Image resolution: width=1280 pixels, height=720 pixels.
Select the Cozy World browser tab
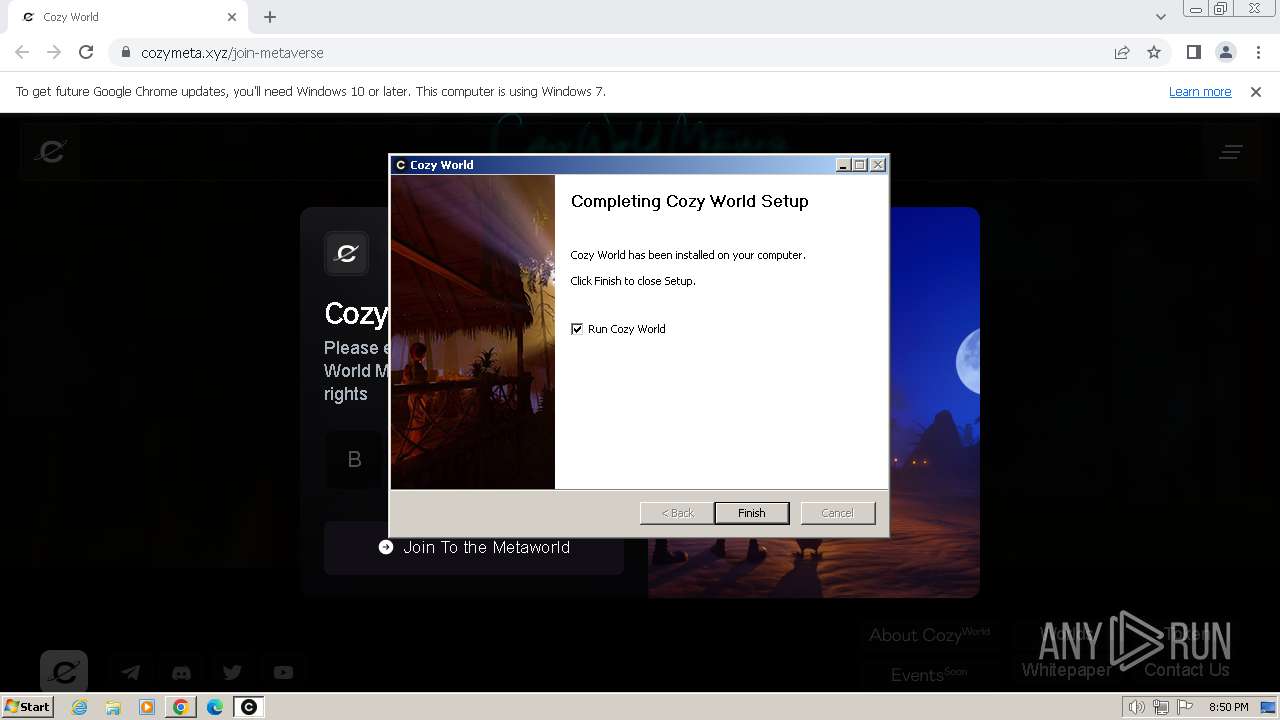tap(127, 17)
